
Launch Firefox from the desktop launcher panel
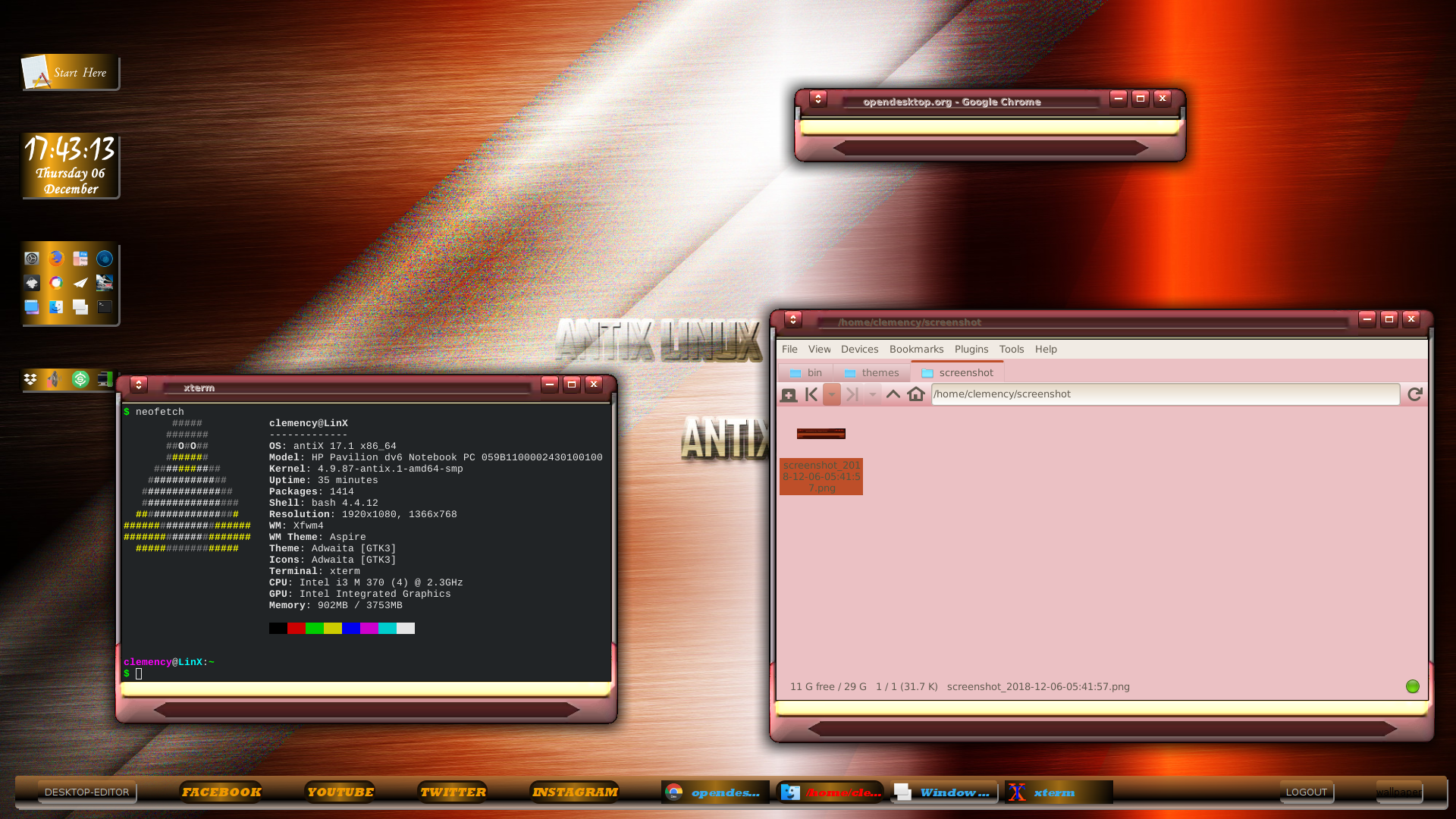click(55, 259)
